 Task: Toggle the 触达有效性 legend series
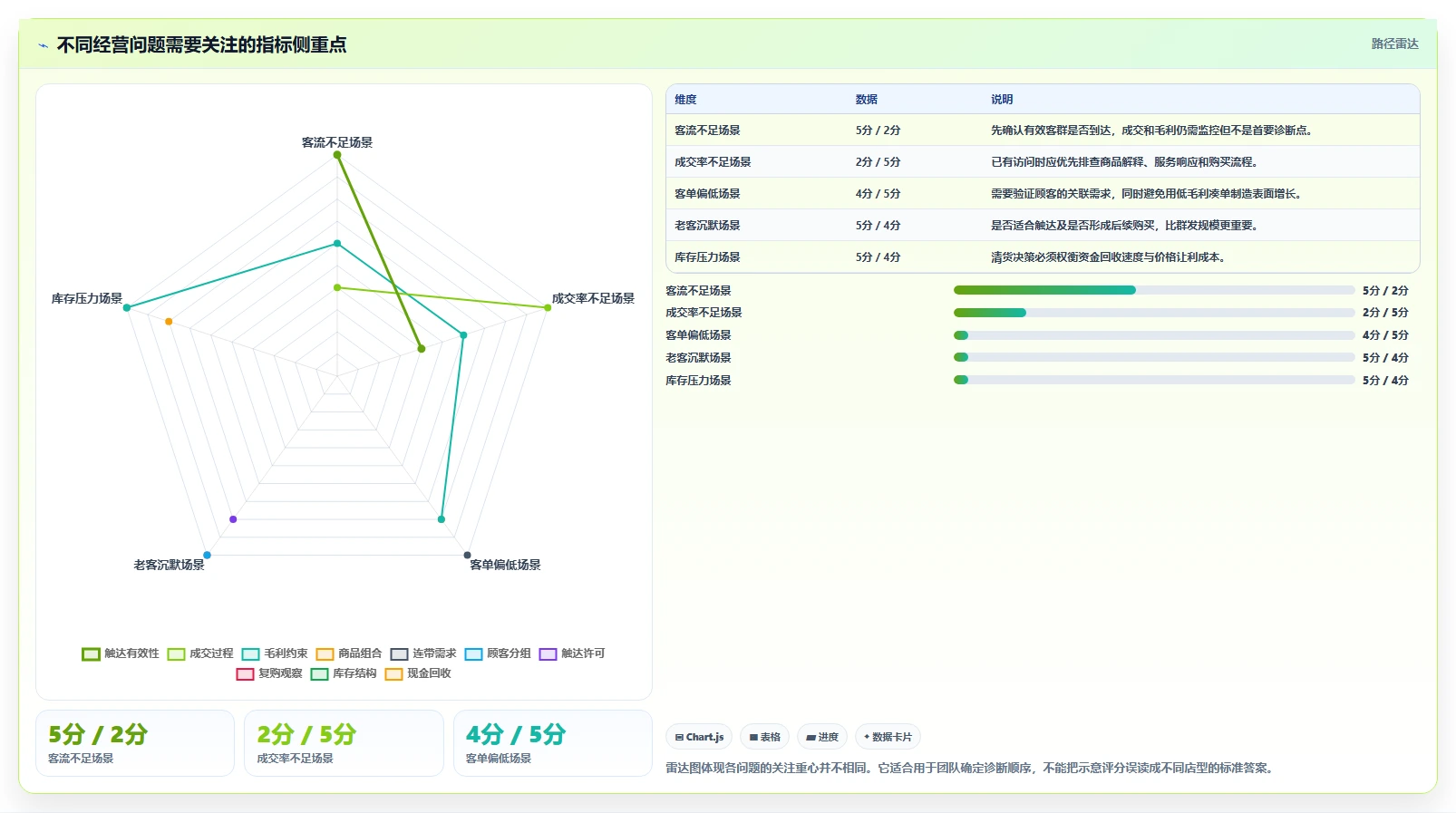click(x=120, y=653)
